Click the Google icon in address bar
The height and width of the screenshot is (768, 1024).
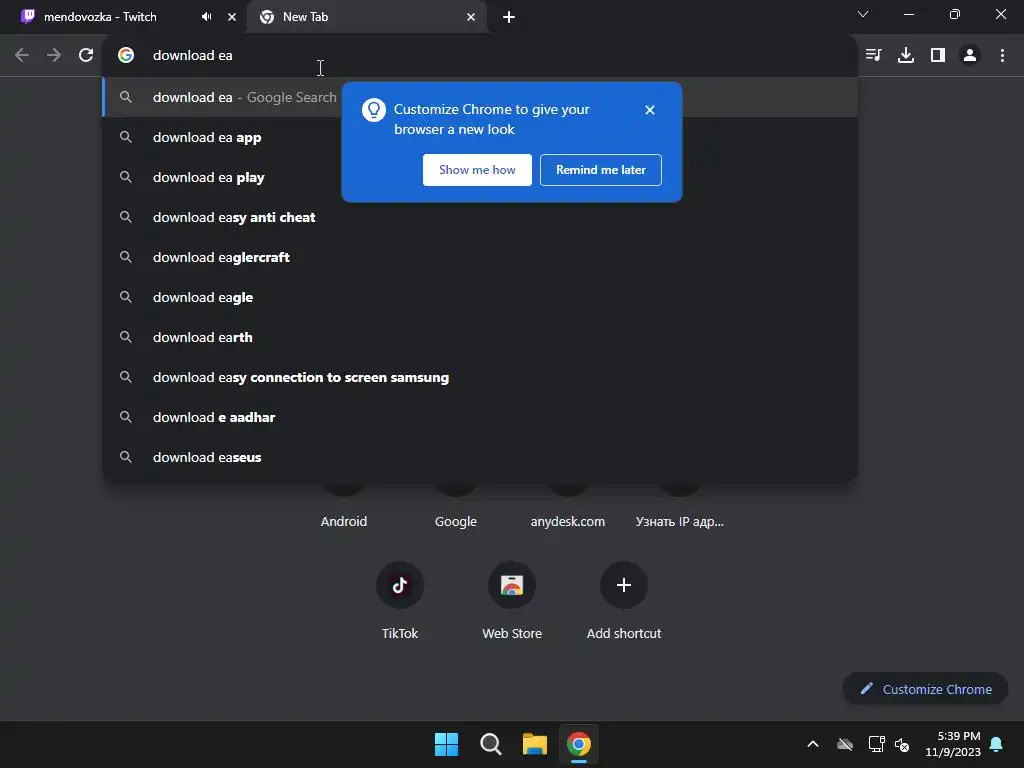(x=126, y=55)
